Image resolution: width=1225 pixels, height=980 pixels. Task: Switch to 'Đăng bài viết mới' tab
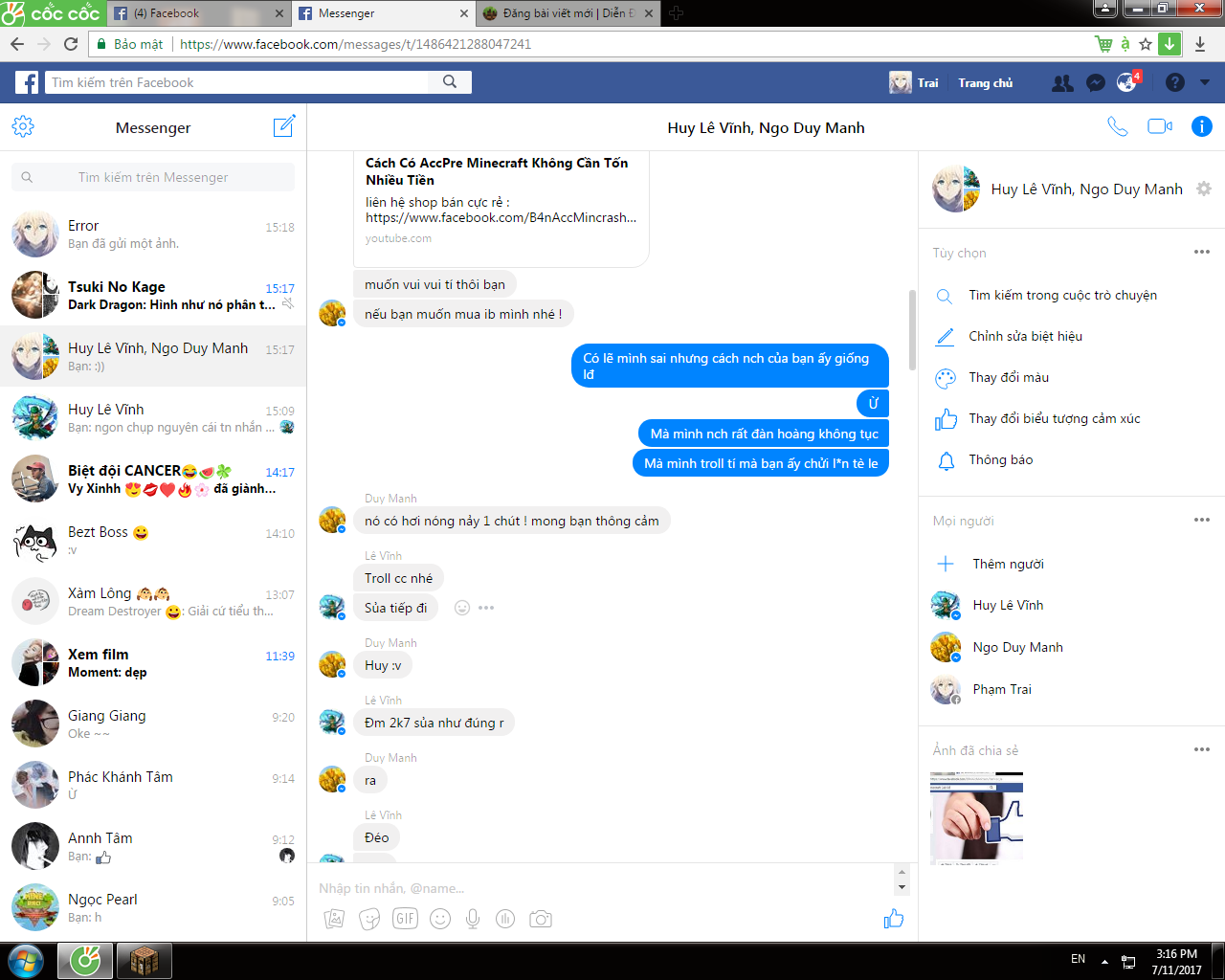(x=568, y=13)
